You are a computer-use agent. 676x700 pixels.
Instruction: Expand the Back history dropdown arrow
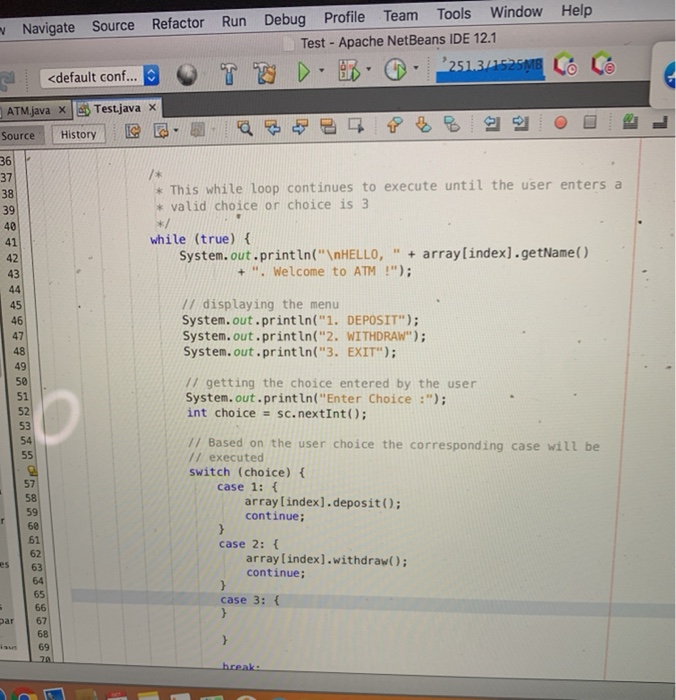[176, 130]
